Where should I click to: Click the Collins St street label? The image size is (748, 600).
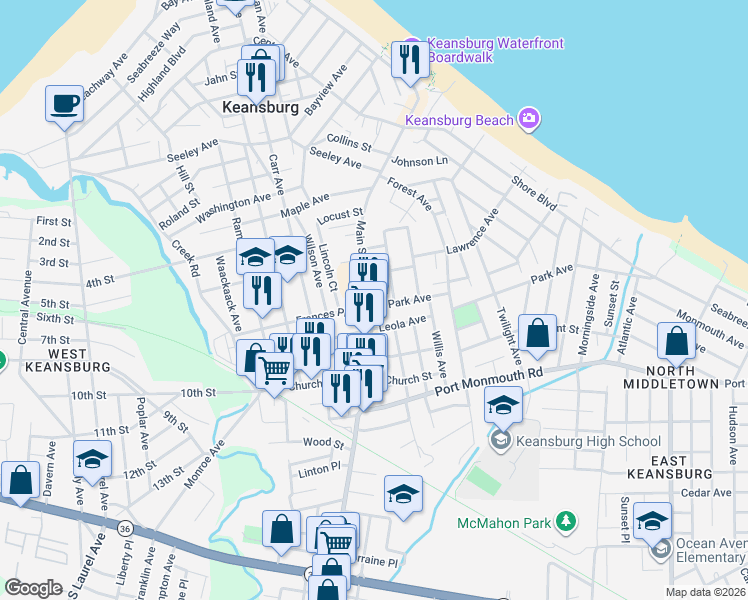click(349, 143)
